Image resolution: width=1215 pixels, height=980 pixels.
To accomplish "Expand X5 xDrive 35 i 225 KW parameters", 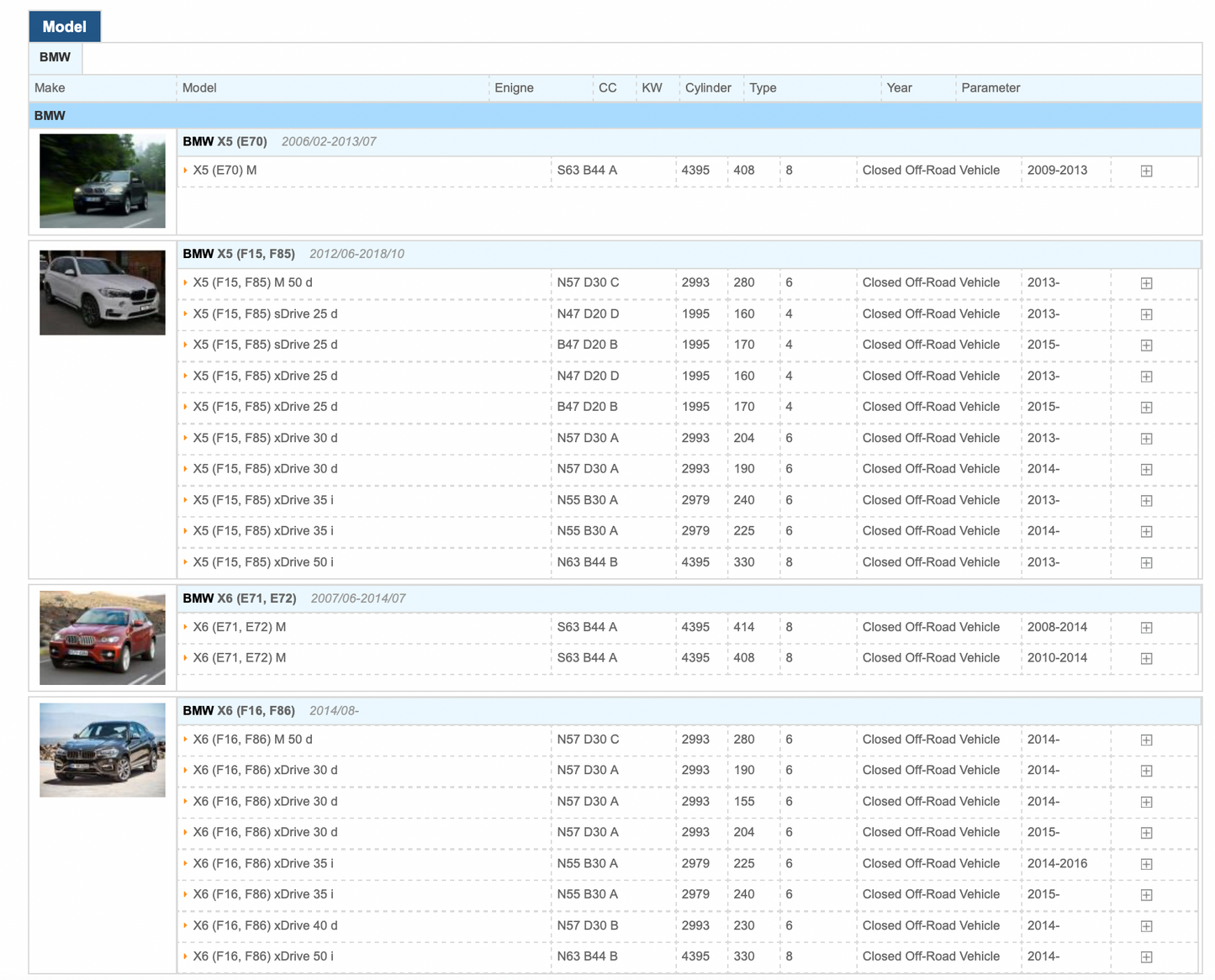I will 1146,532.
